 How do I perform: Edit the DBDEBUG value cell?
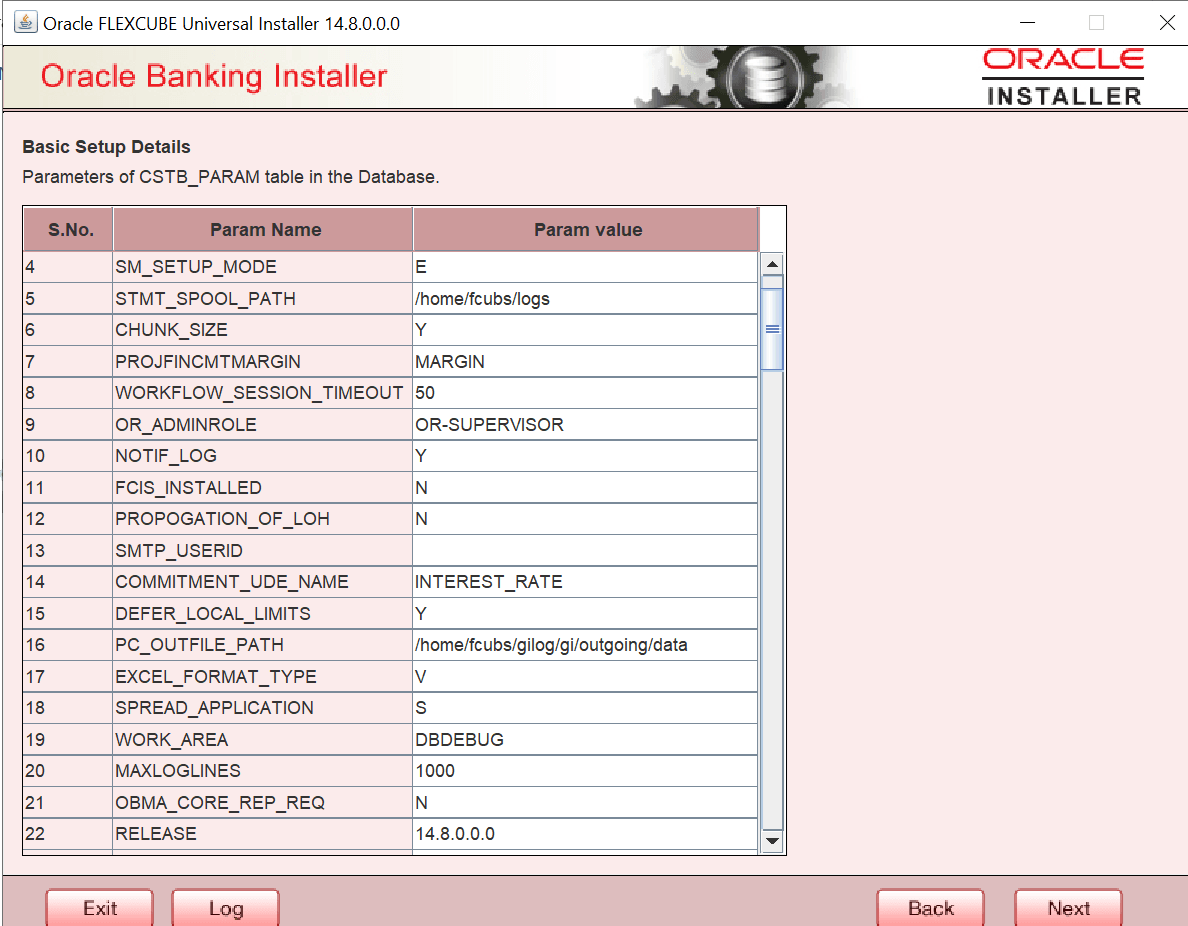(585, 739)
